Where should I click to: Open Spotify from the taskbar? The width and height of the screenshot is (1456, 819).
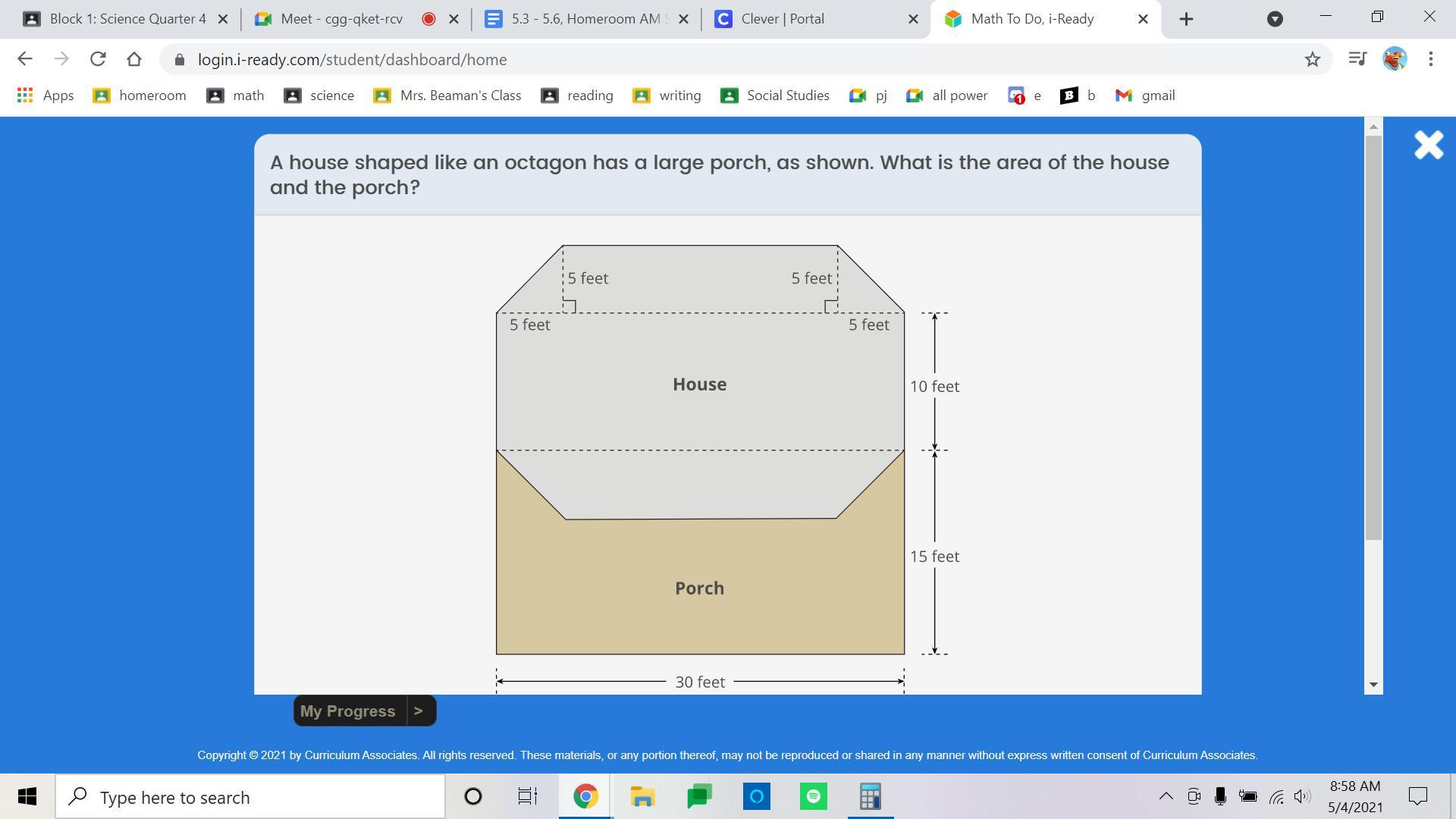(x=813, y=797)
